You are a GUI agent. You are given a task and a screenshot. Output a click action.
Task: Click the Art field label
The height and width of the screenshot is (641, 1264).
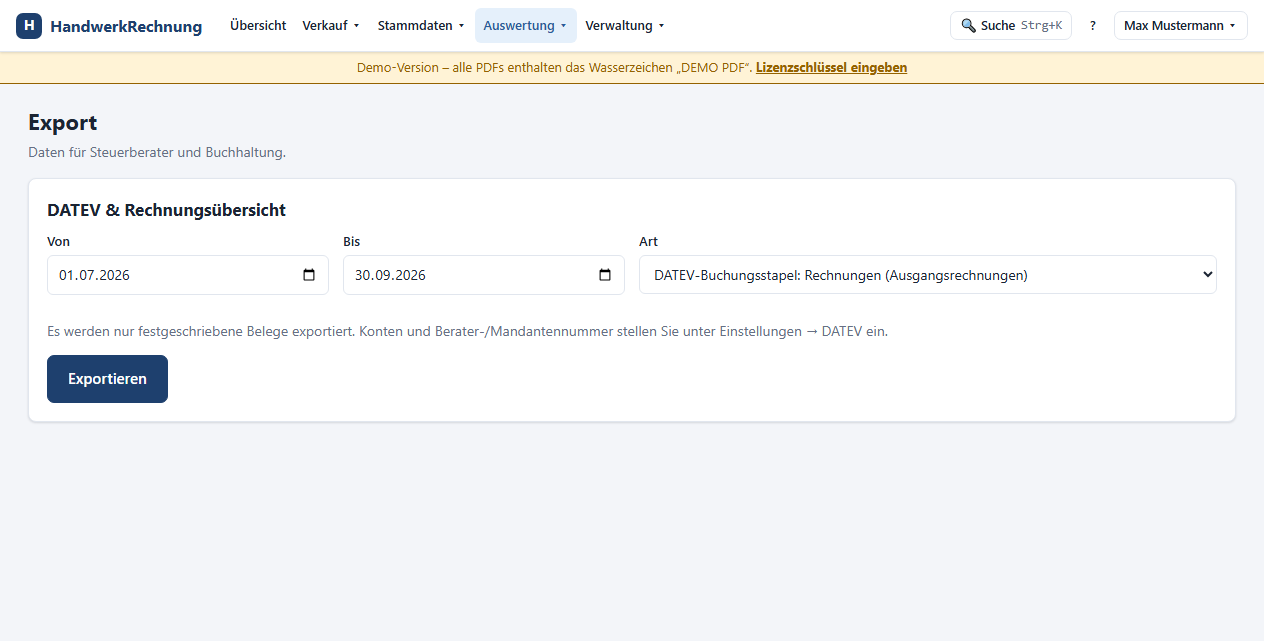pos(648,242)
